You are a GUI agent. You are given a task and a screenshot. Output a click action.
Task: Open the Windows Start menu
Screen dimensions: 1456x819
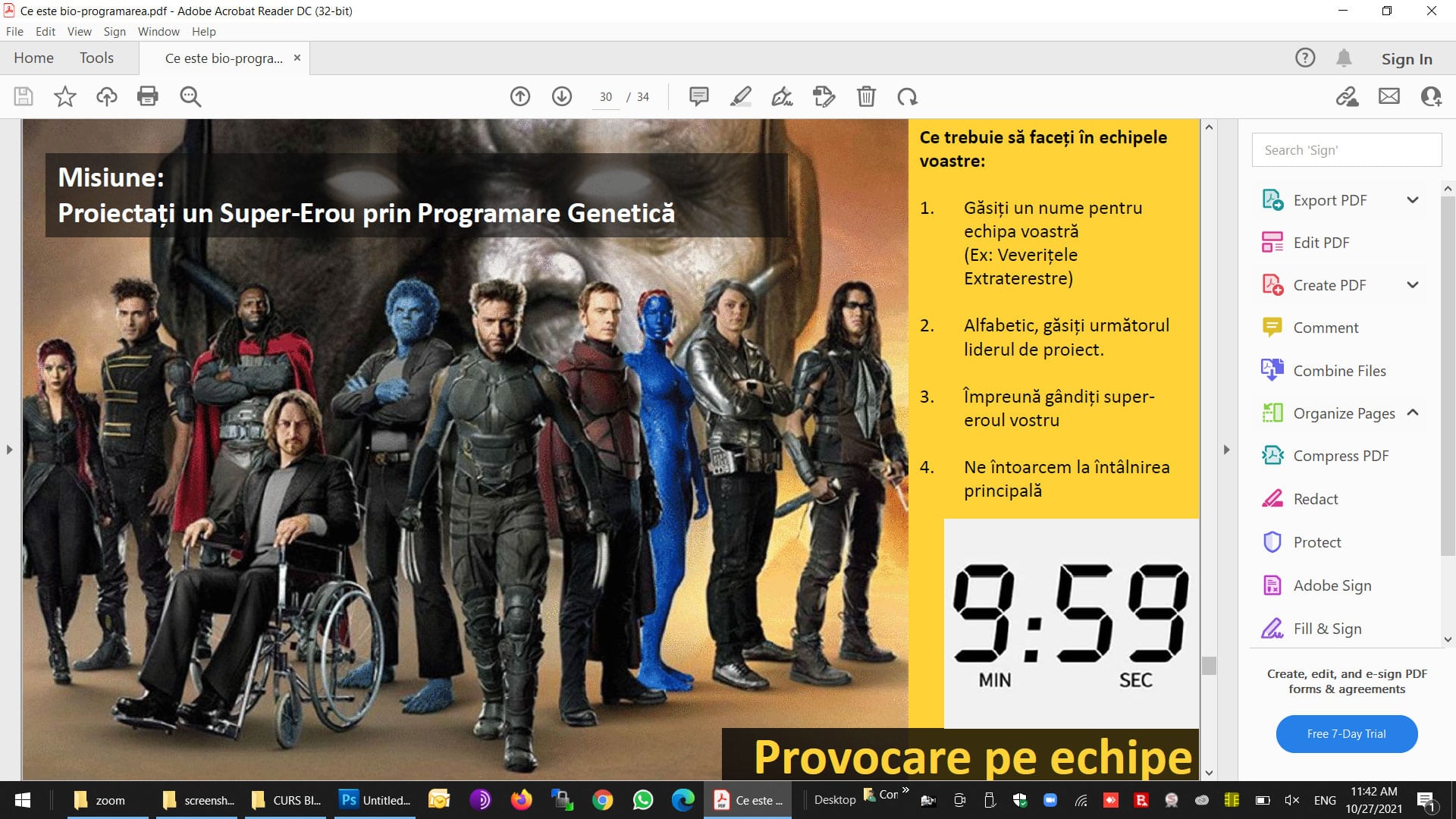coord(23,800)
